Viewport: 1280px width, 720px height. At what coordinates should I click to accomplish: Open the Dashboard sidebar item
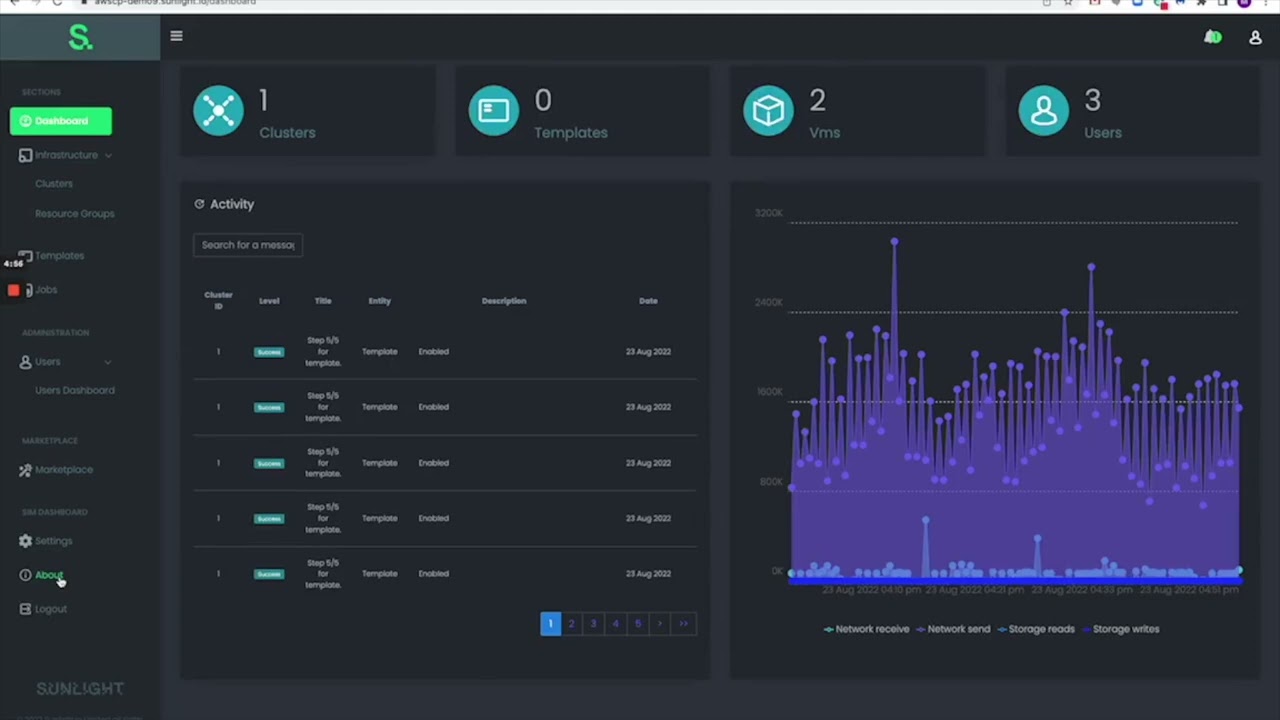pos(61,121)
